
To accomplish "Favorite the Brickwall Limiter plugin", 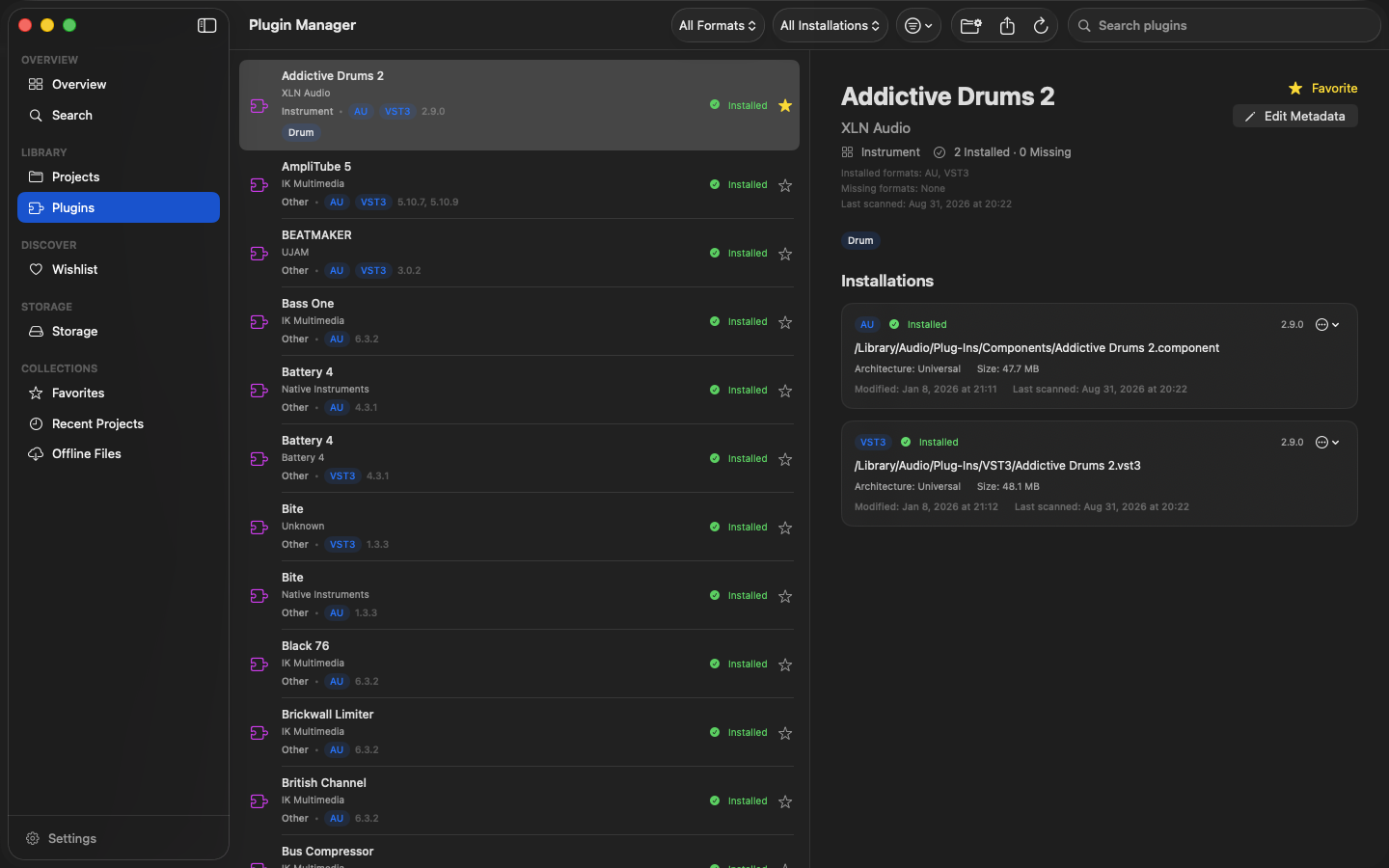I will coord(785,733).
